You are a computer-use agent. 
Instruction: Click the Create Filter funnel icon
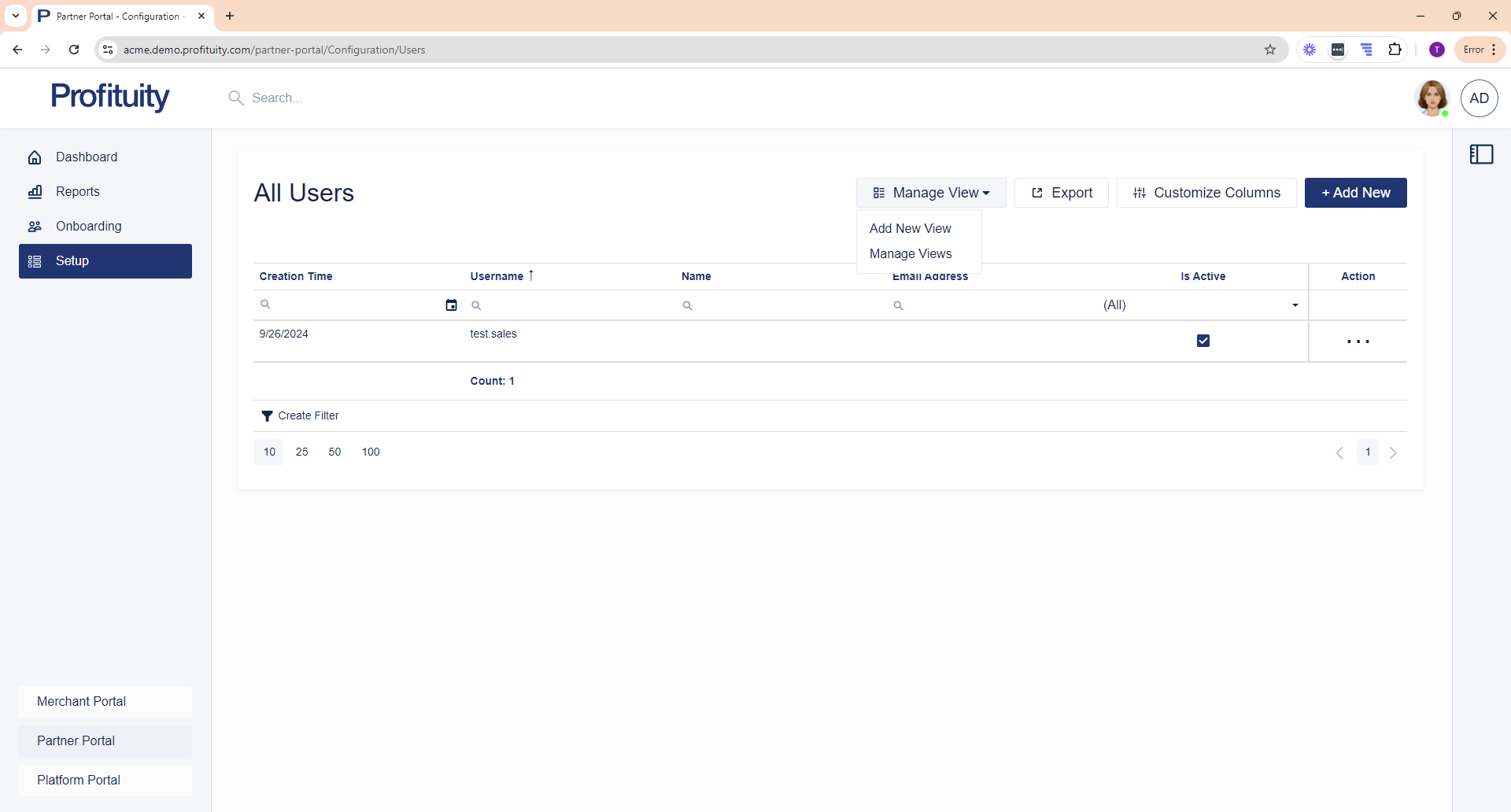tap(267, 416)
